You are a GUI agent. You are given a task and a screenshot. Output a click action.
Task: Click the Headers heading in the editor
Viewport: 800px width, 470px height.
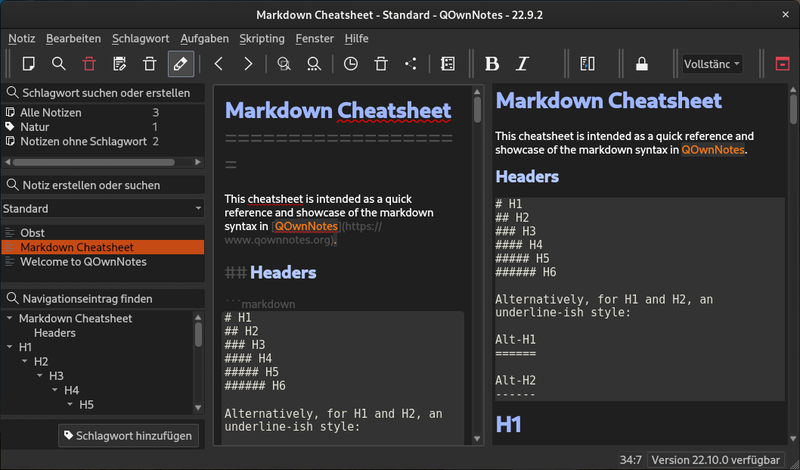click(x=283, y=273)
